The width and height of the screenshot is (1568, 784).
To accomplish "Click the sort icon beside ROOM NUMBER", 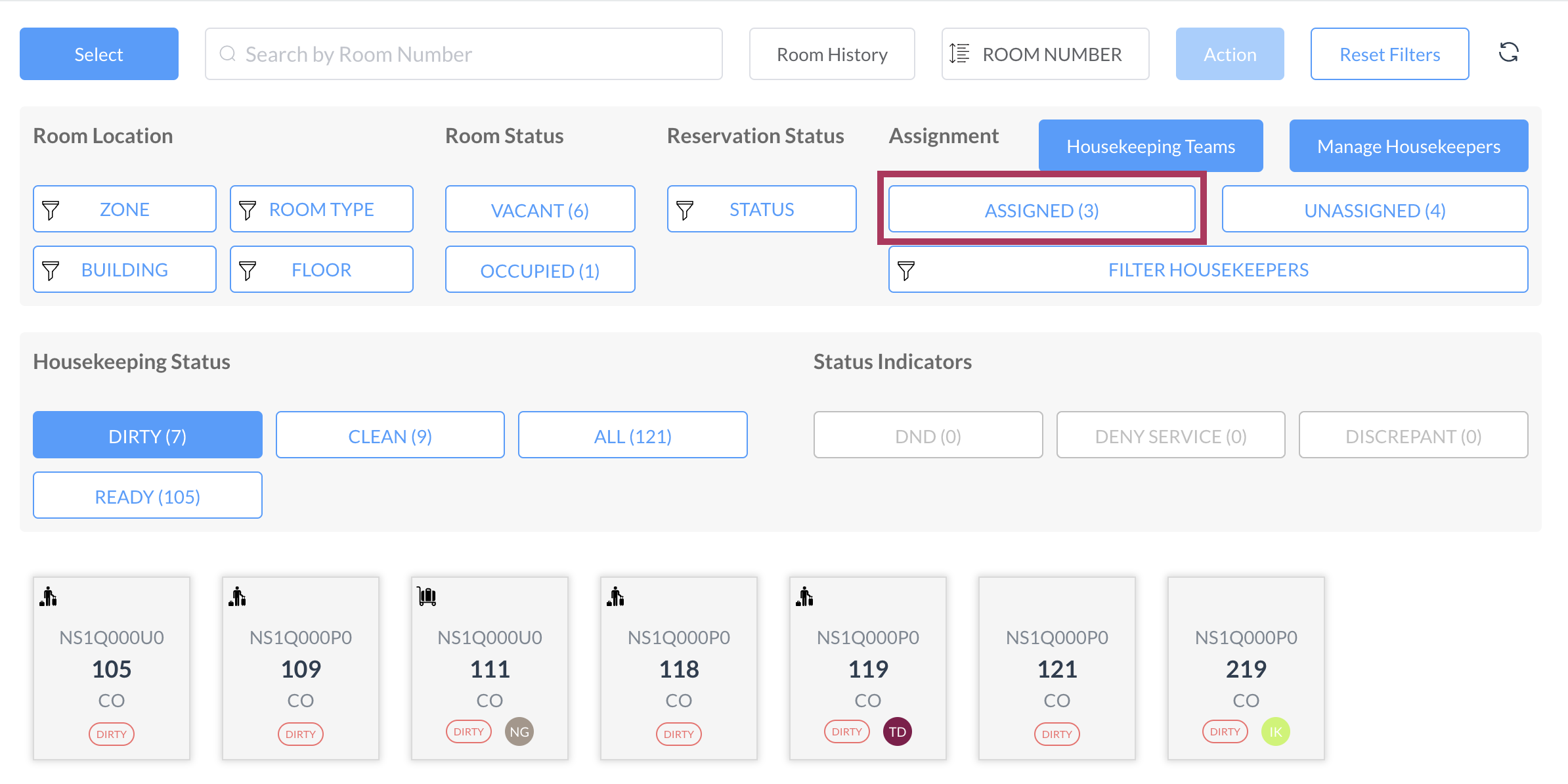I will click(959, 54).
